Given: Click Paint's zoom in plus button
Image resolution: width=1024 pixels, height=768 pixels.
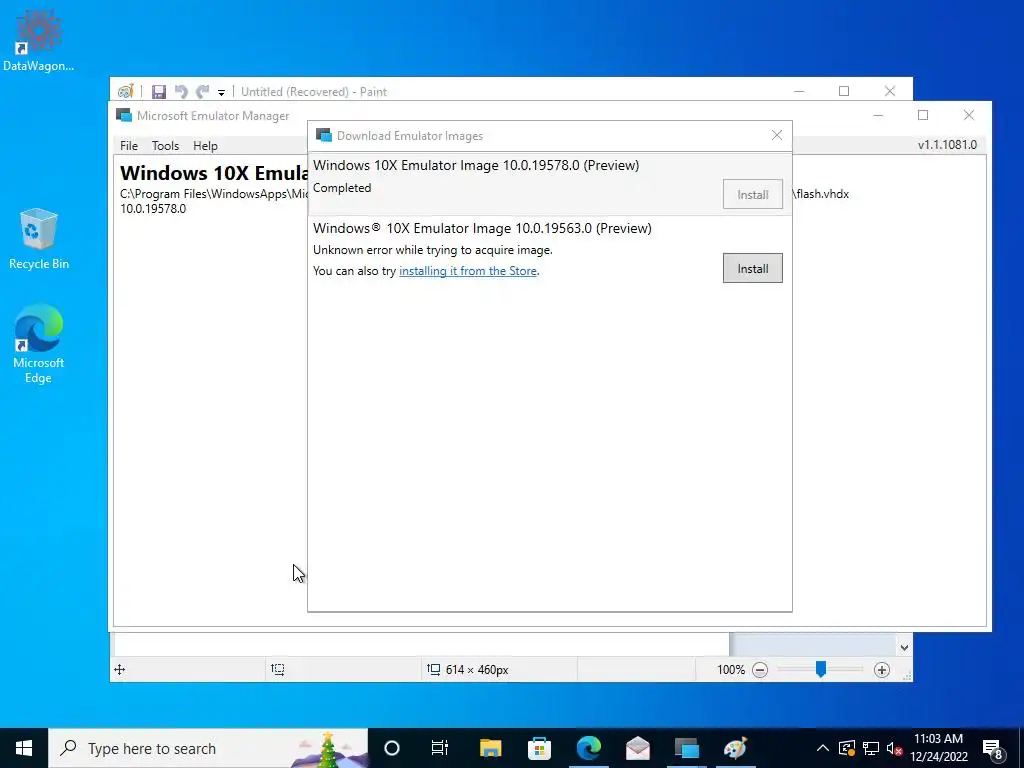Looking at the screenshot, I should (882, 669).
